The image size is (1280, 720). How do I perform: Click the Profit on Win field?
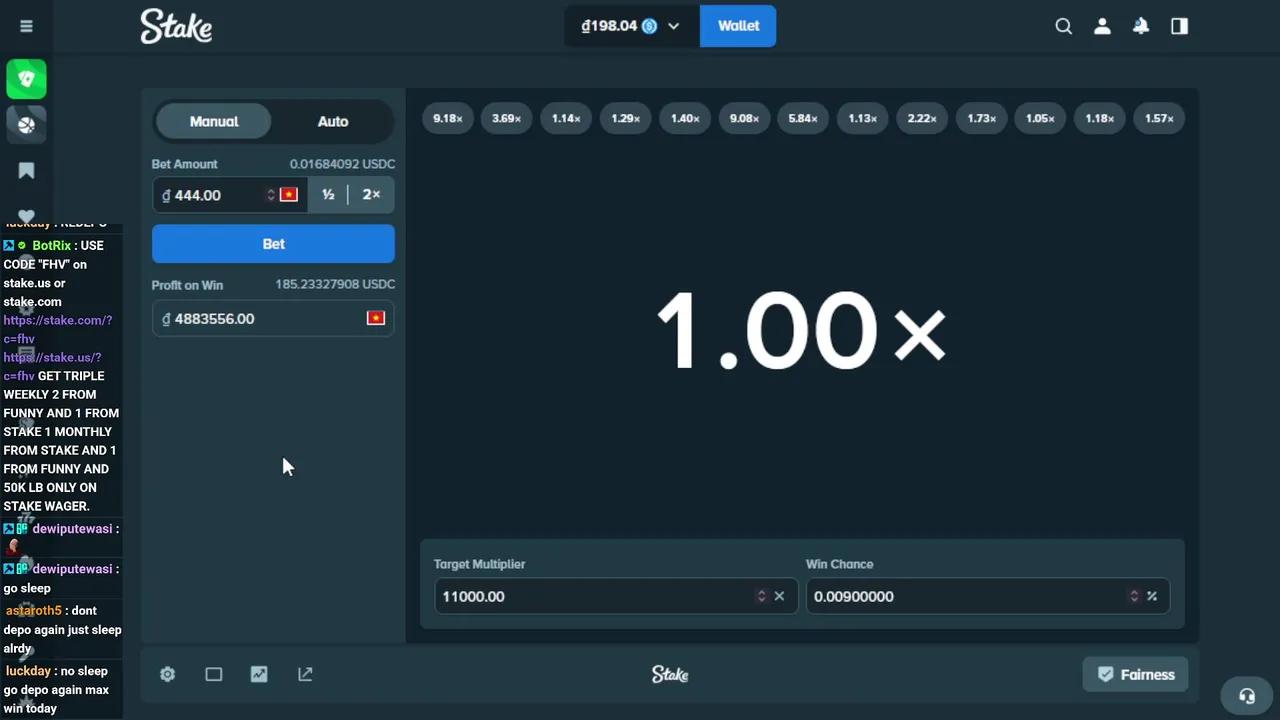tap(273, 319)
